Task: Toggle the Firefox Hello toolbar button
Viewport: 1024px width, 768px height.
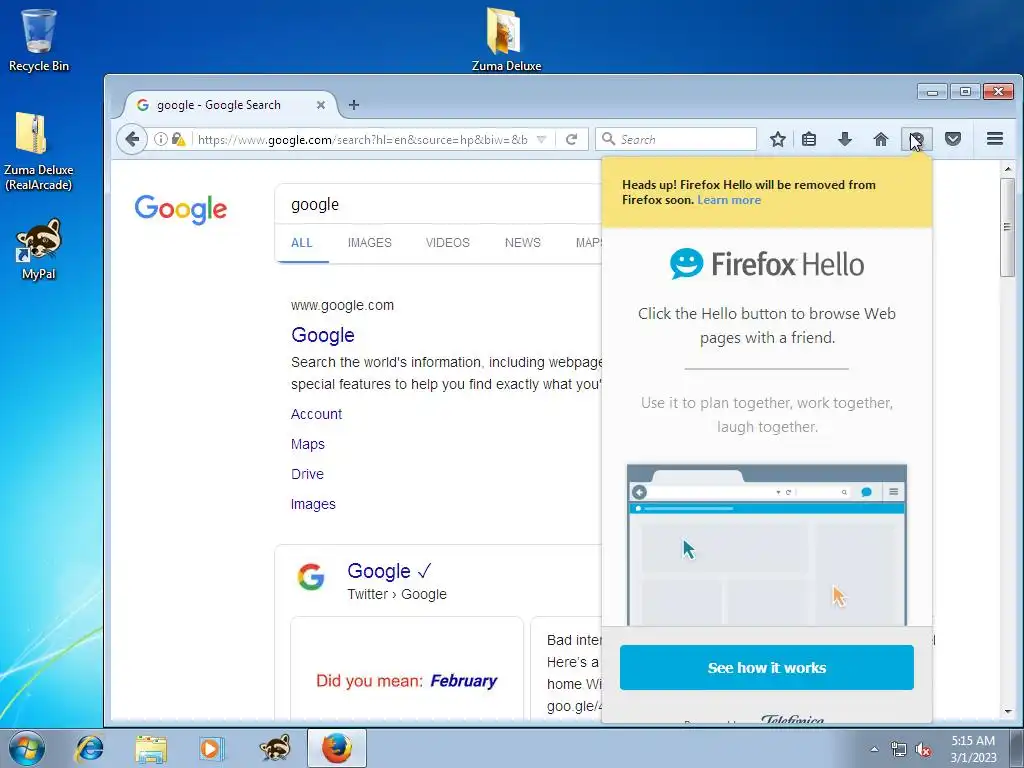Action: pos(916,139)
